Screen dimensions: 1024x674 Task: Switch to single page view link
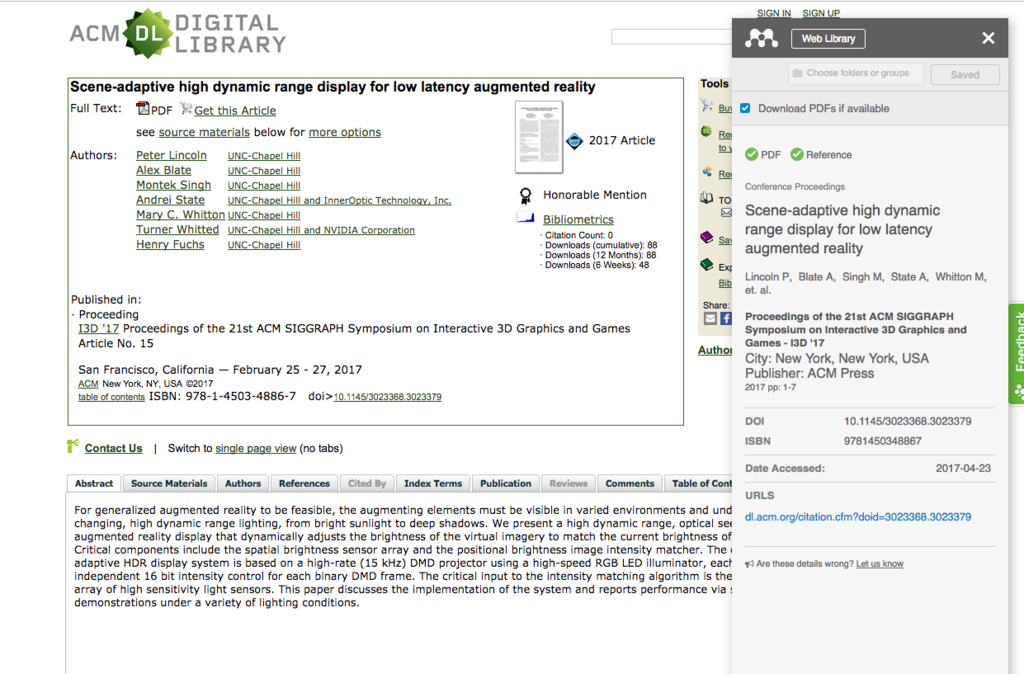[x=256, y=448]
